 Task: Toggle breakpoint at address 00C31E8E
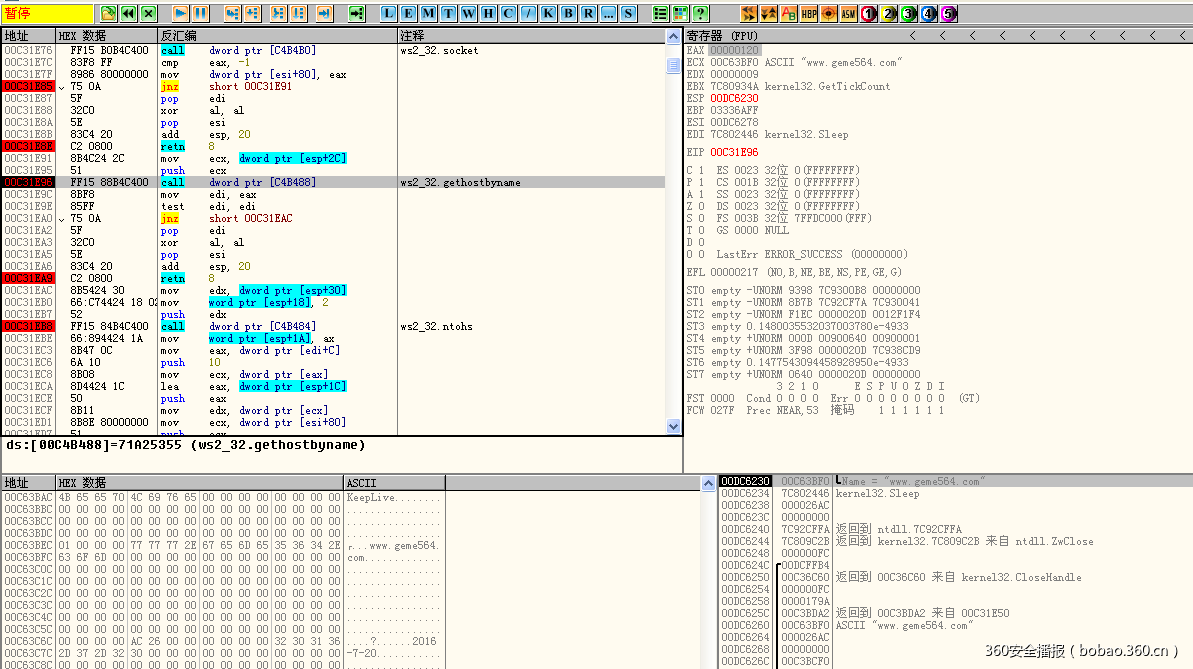click(x=28, y=146)
